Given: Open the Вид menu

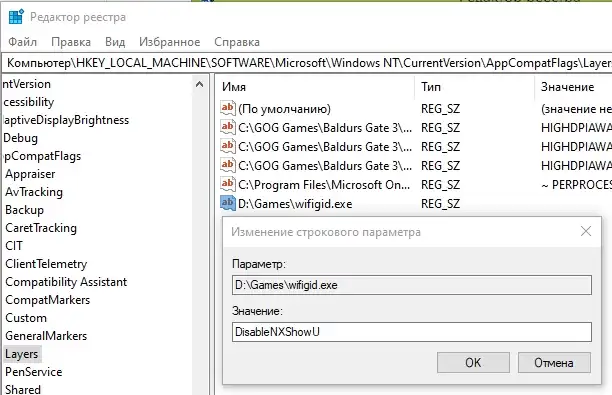Looking at the screenshot, I should click(115, 42).
